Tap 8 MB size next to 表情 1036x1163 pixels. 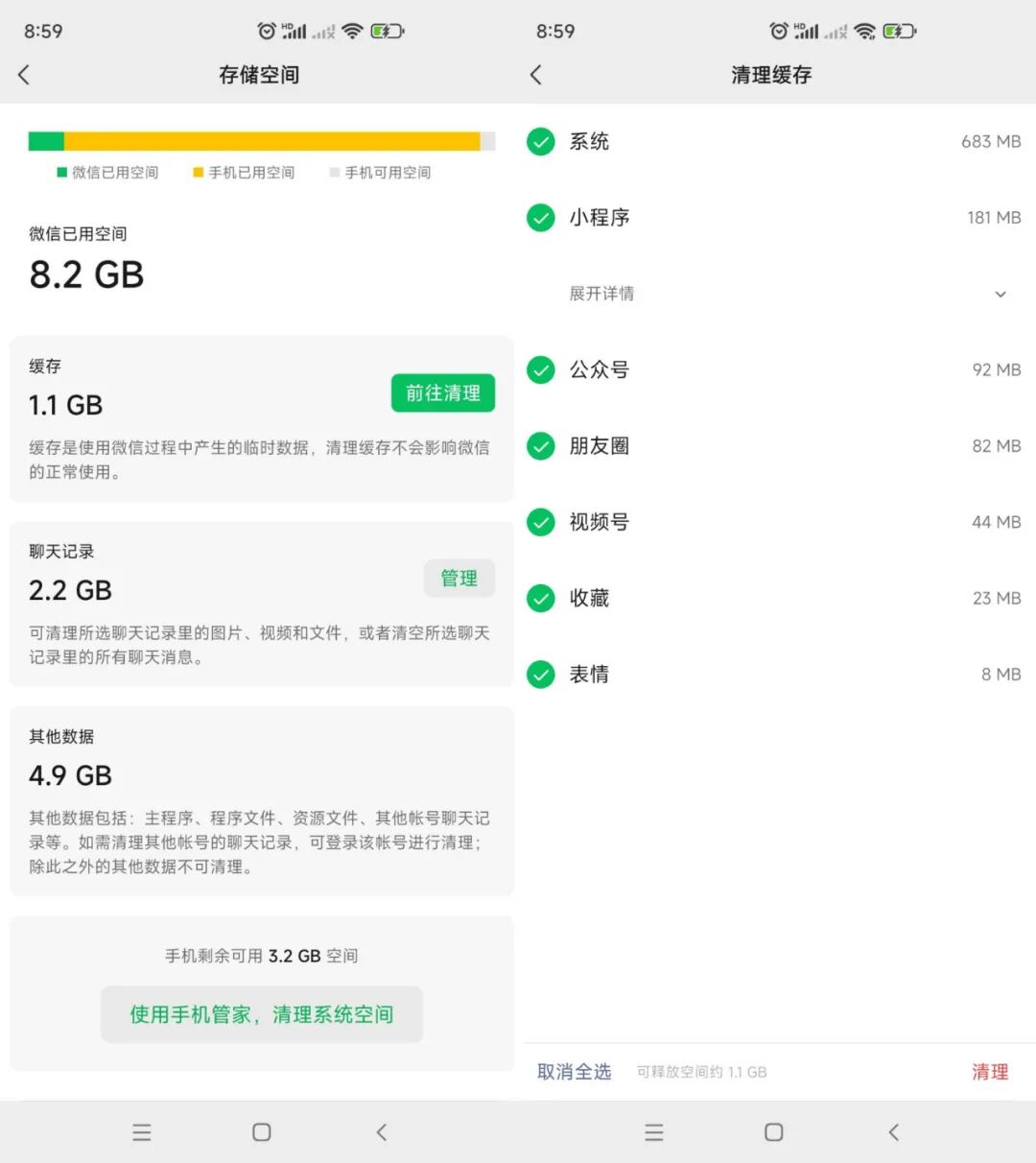pyautogui.click(x=1001, y=675)
